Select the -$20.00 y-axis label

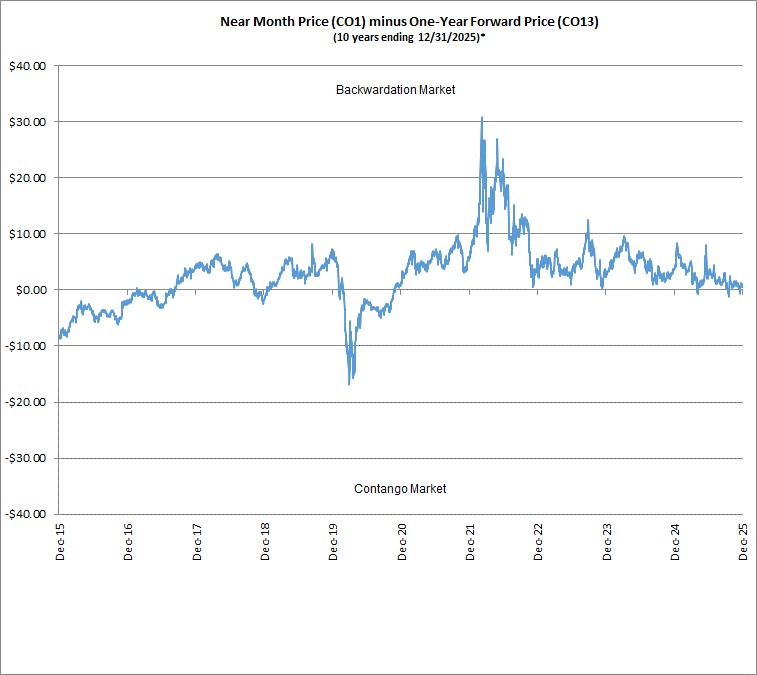[x=26, y=402]
